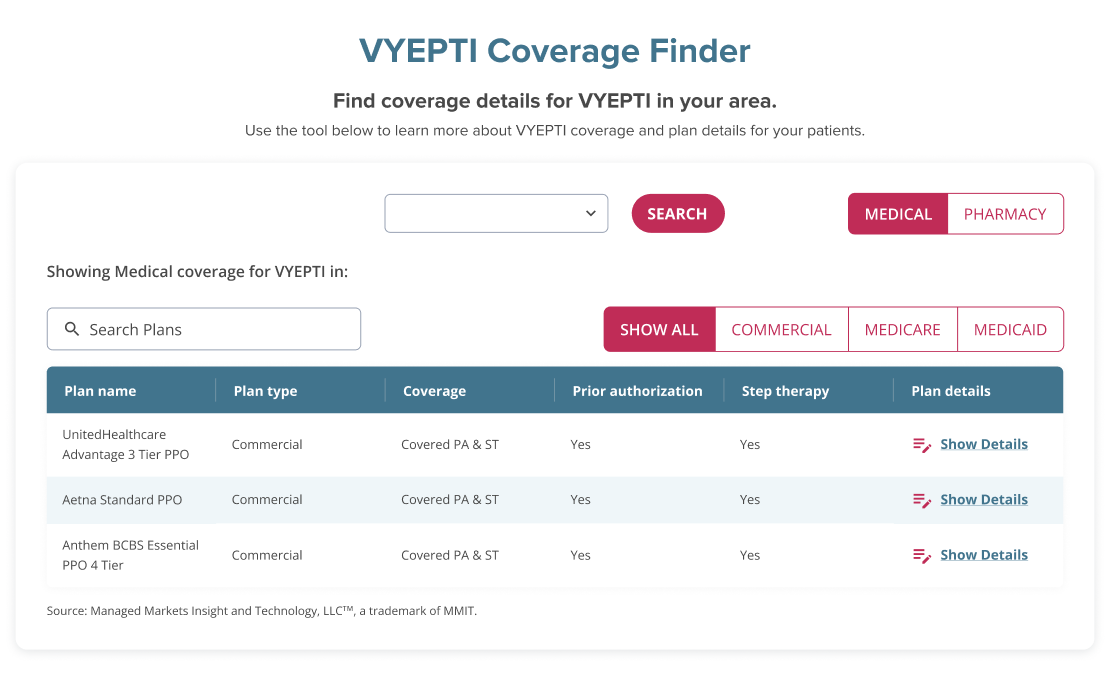Click the Plan name column header
Viewport: 1110px width, 680px height.
pyautogui.click(x=99, y=390)
